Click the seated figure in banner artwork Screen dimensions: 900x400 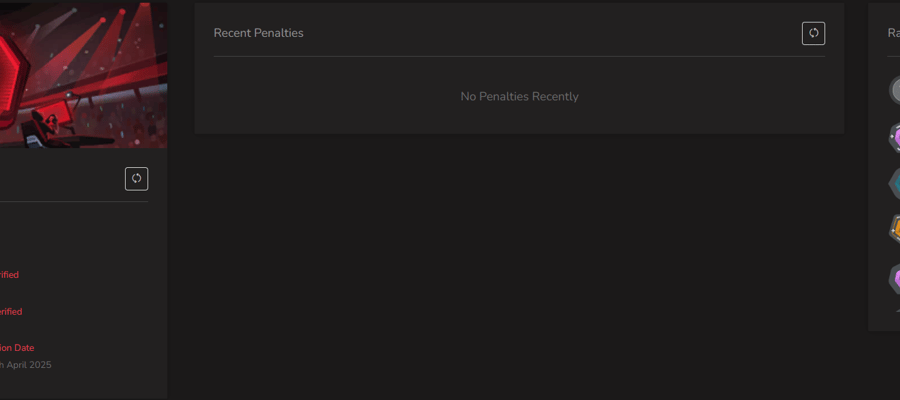click(x=48, y=125)
